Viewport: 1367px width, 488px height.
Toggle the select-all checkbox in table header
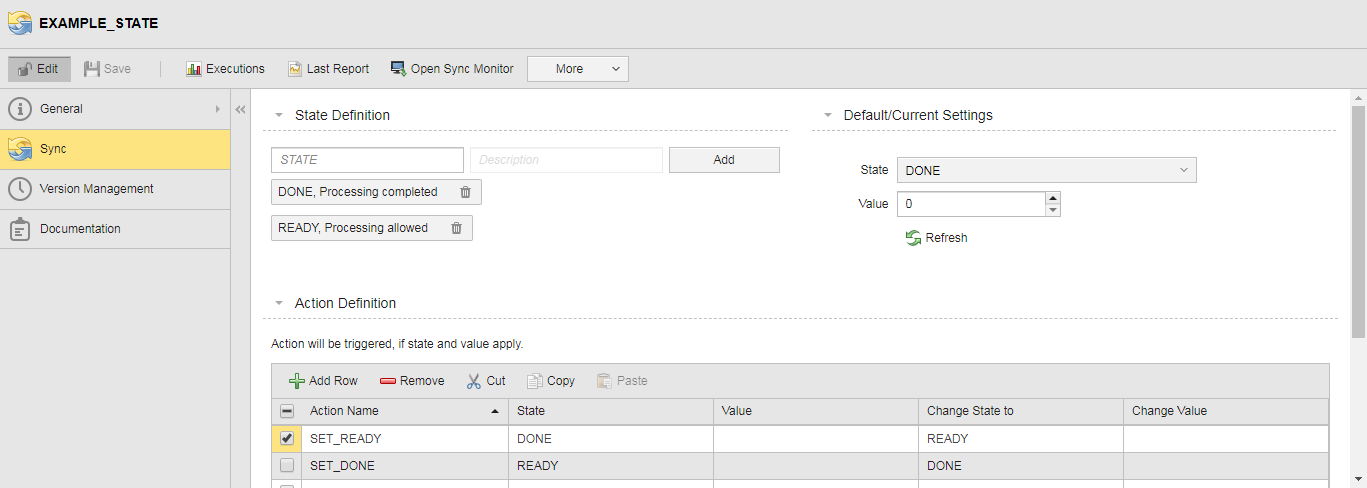click(x=287, y=411)
